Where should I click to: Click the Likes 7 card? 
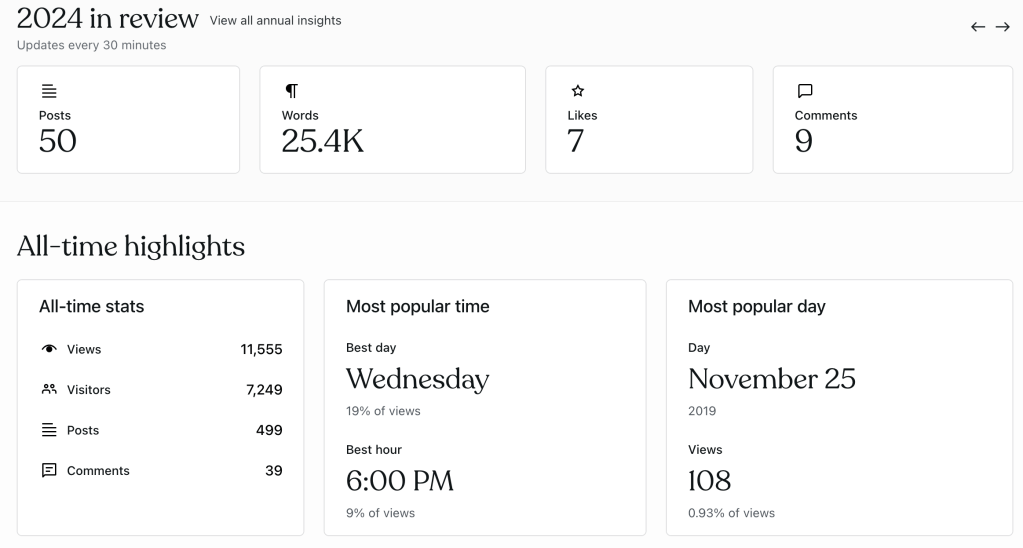[648, 120]
